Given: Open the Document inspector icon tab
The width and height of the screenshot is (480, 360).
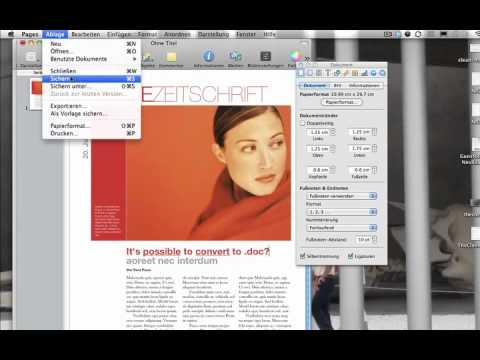Looking at the screenshot, I should (301, 73).
